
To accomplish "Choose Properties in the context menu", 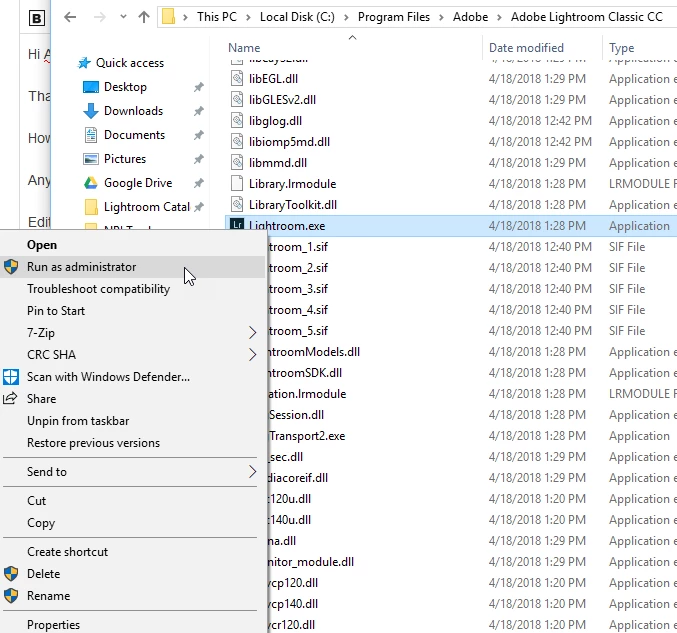I will 54,625.
